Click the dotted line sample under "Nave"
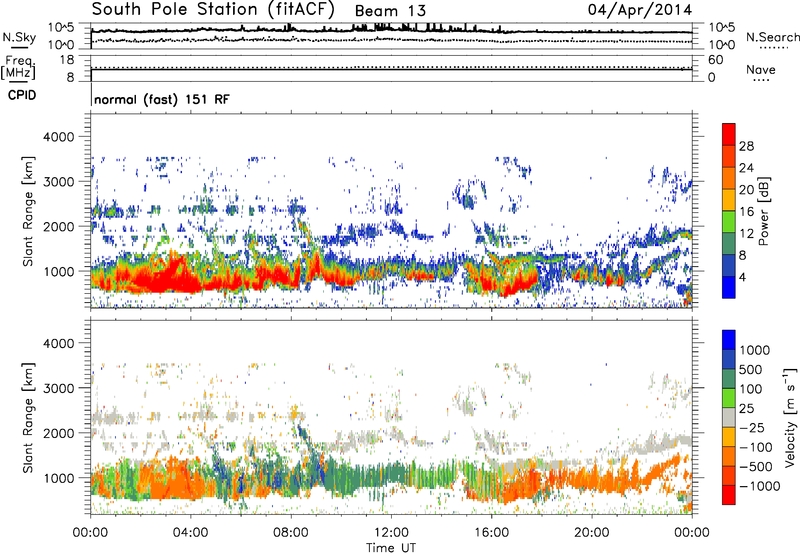800x554 pixels. pos(761,81)
